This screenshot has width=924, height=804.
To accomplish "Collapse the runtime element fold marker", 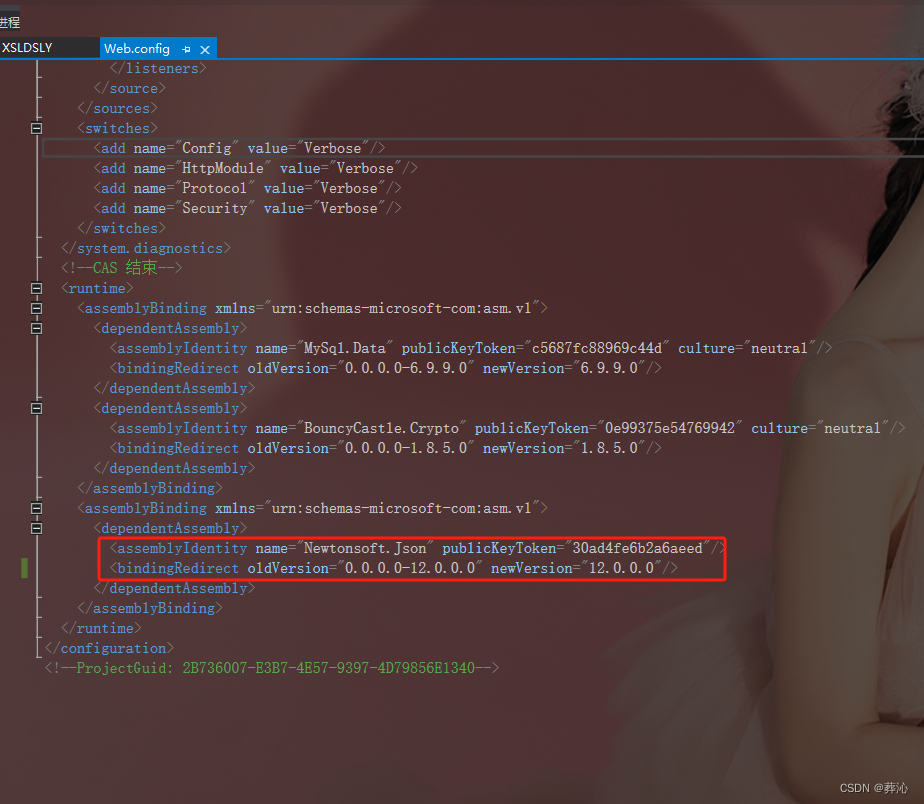I will pyautogui.click(x=36, y=287).
